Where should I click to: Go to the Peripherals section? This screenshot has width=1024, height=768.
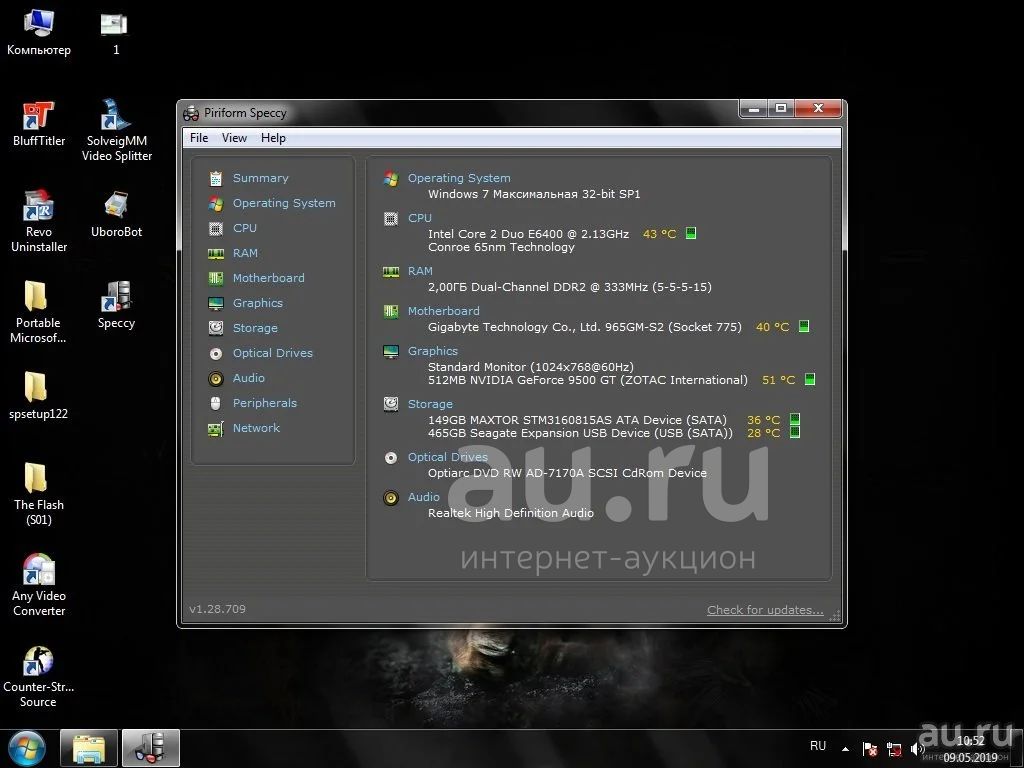pyautogui.click(x=264, y=403)
